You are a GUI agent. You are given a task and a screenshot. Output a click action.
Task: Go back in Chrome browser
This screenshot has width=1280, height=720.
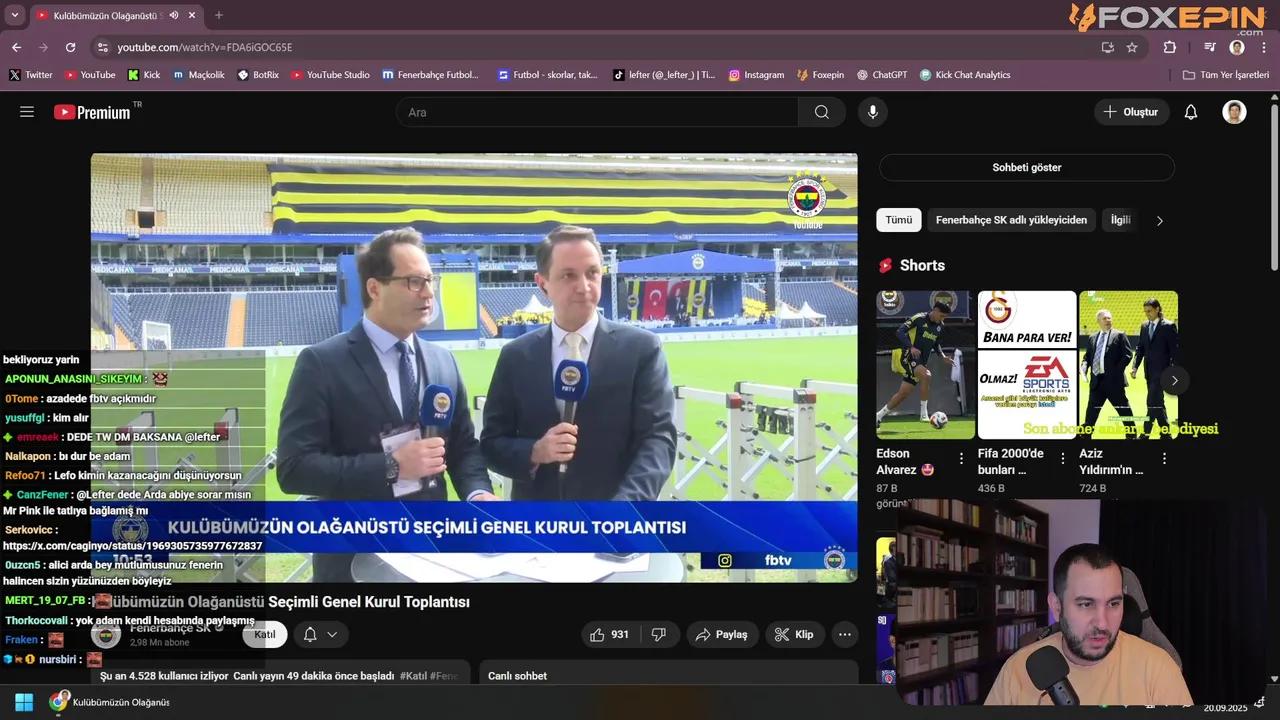coord(16,47)
